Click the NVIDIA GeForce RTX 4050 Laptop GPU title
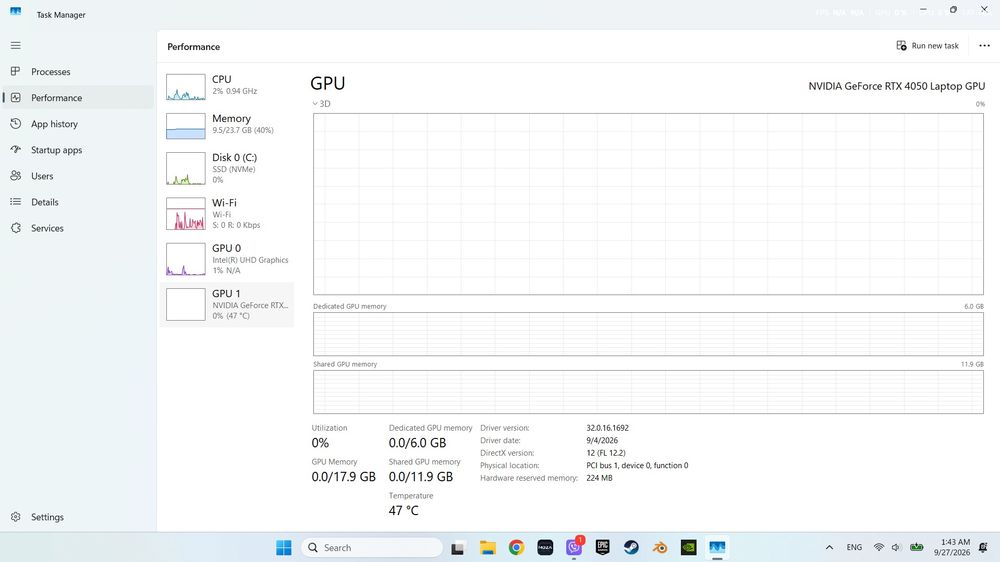1000x562 pixels. point(897,86)
